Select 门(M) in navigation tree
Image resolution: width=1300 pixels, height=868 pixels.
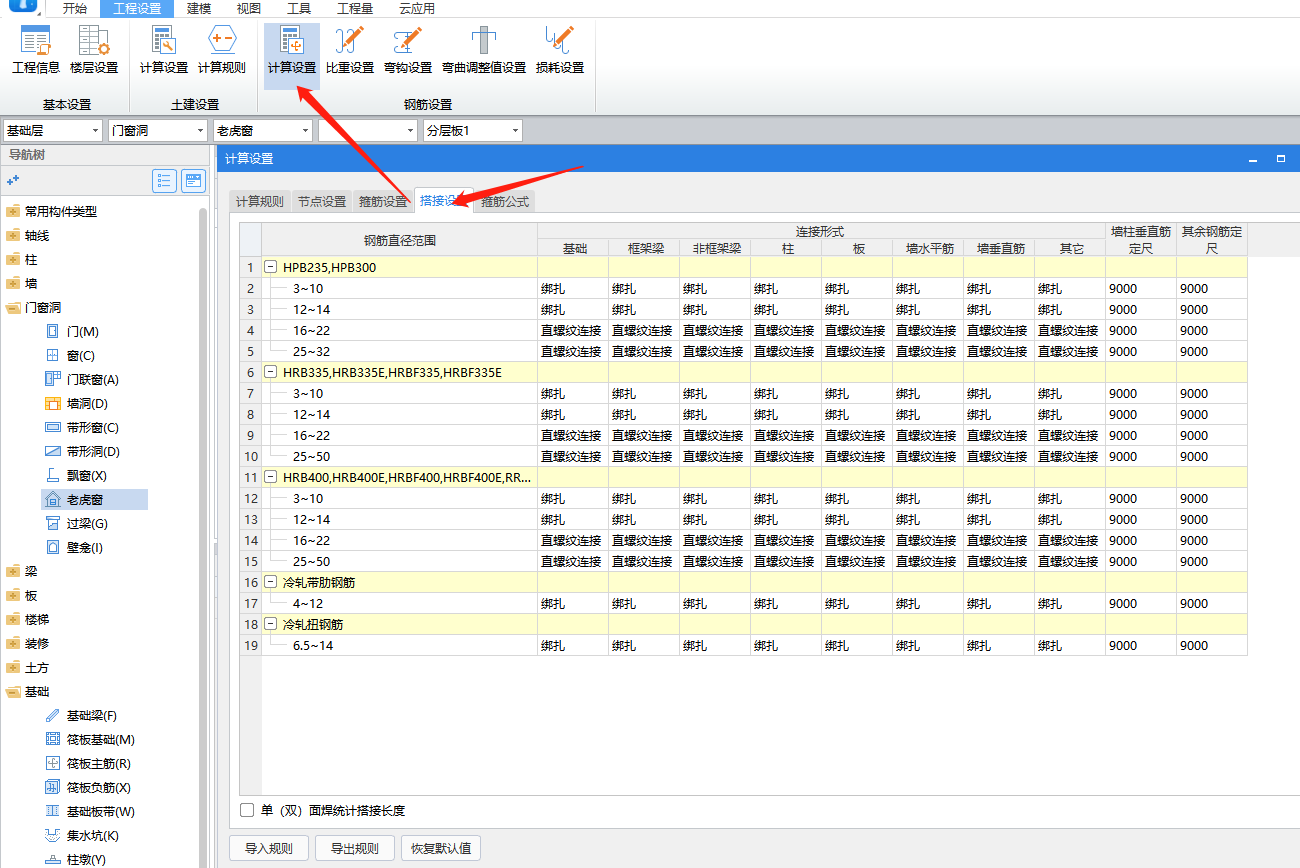coord(72,332)
